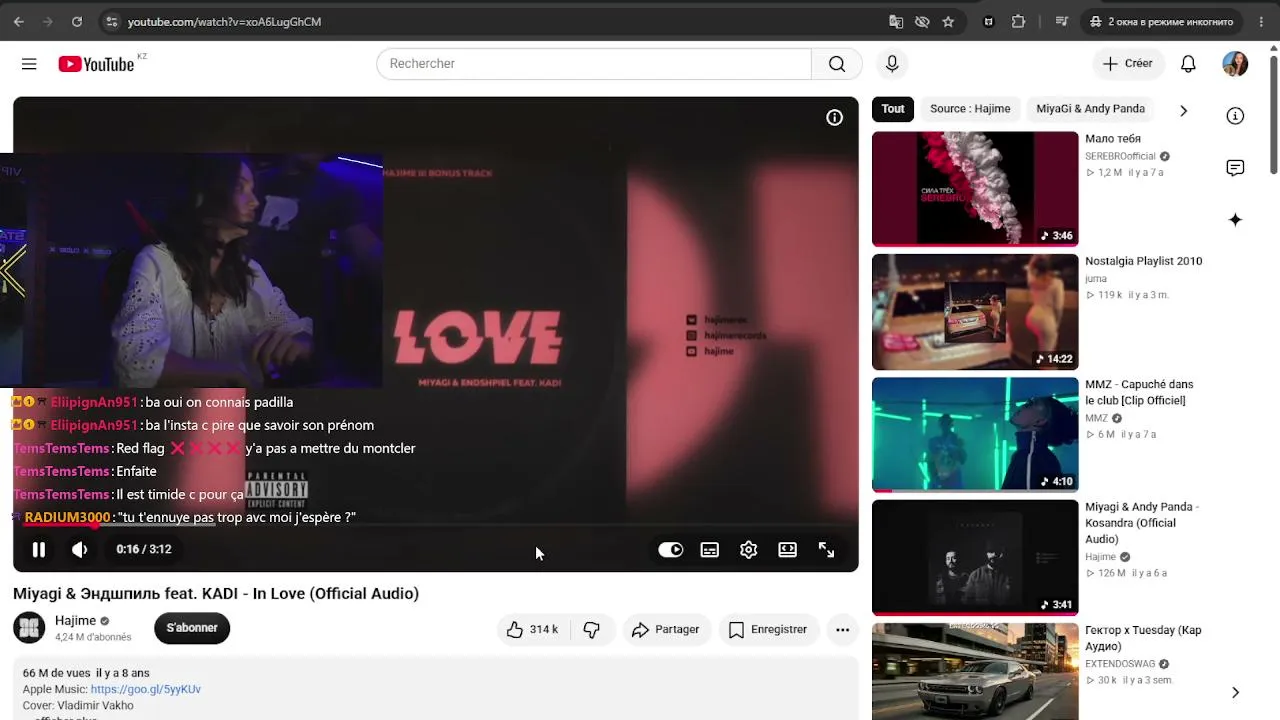Dislike the video

pos(591,629)
